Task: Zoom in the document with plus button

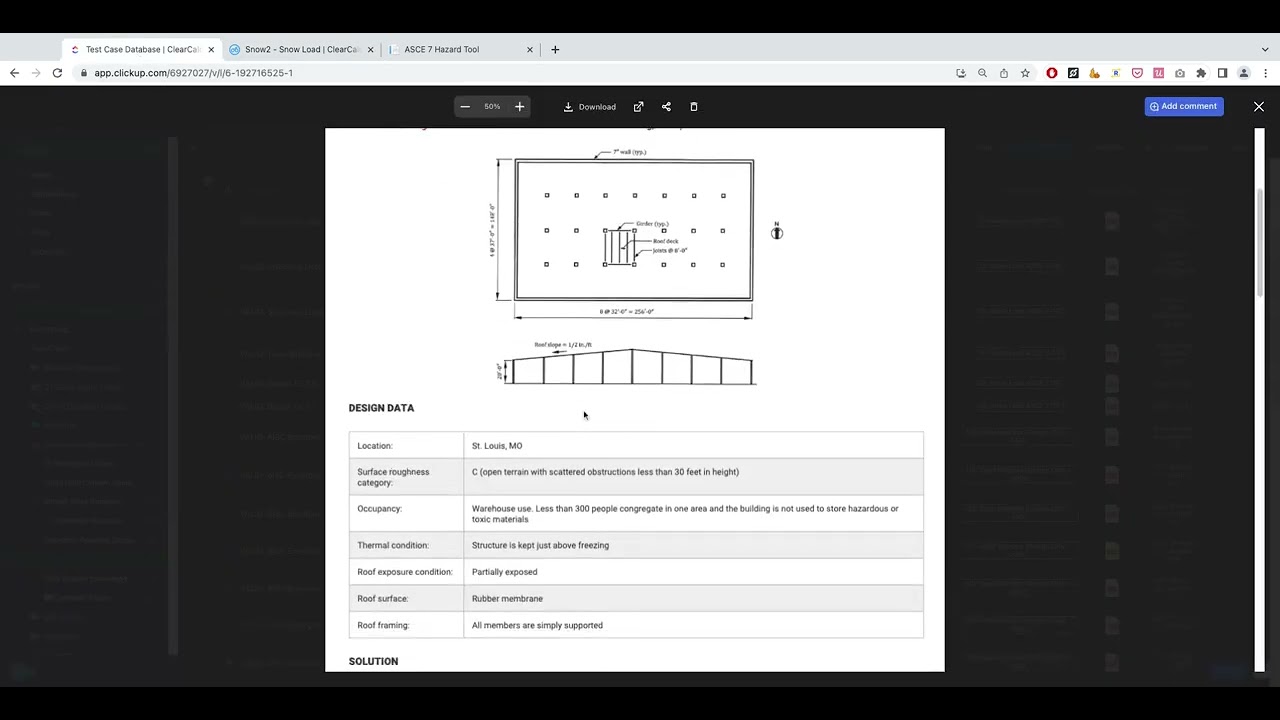Action: [519, 107]
